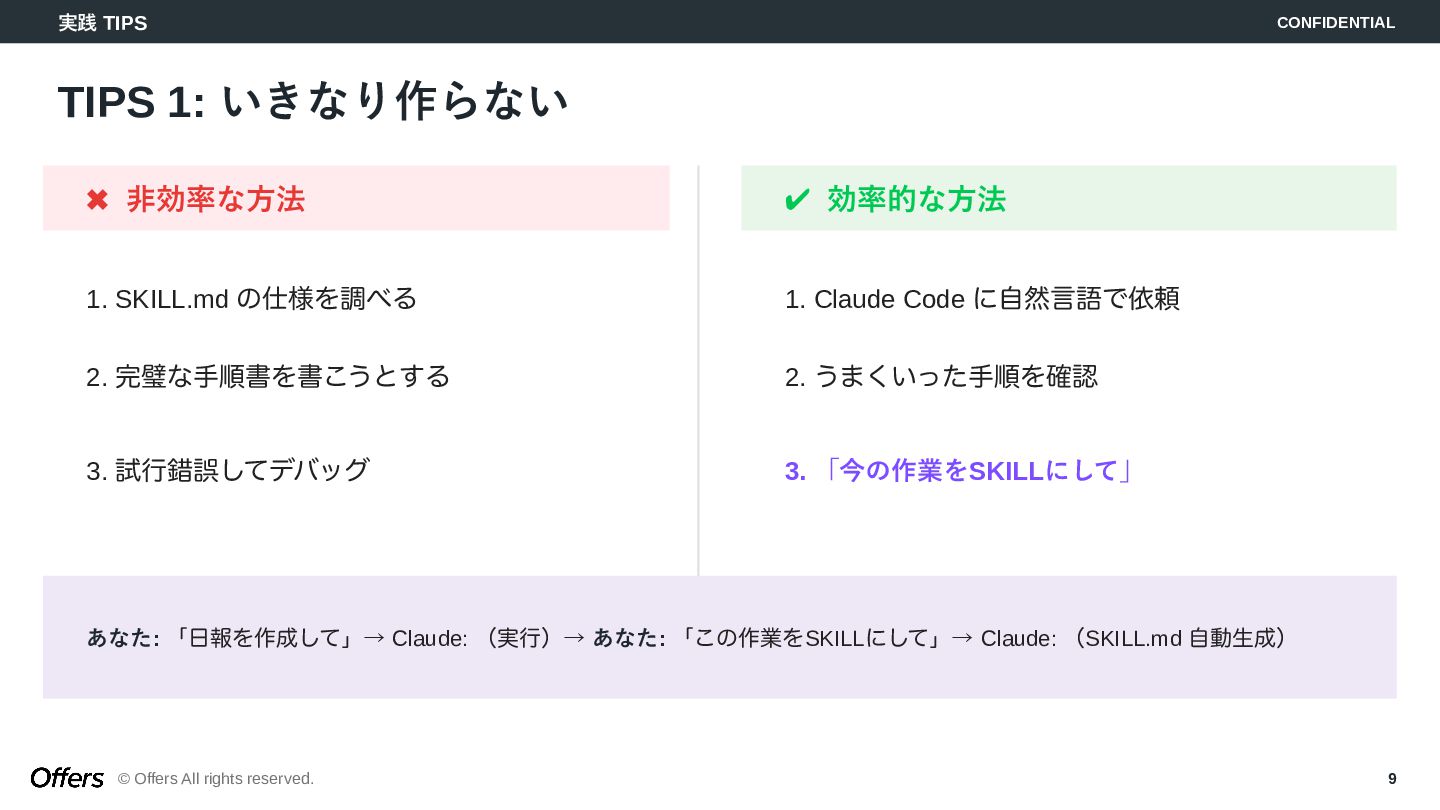Click '「この作業をSKILLにして」' in the flow box
This screenshot has width=1440, height=810.
pos(812,638)
